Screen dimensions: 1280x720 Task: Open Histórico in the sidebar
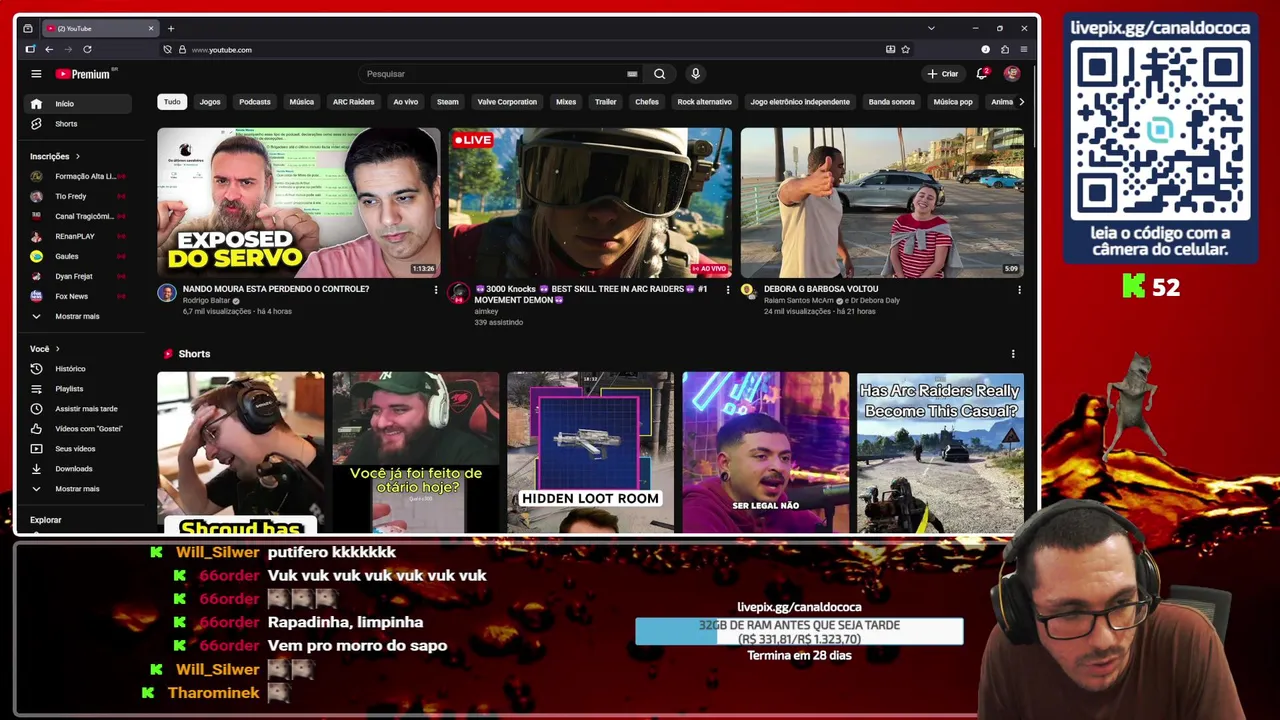pyautogui.click(x=78, y=369)
